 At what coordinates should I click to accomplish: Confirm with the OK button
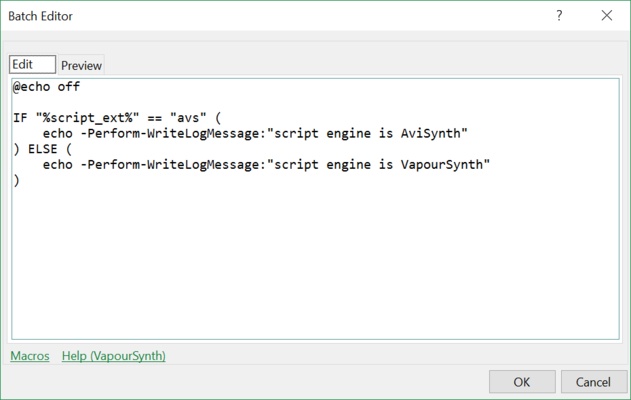521,382
